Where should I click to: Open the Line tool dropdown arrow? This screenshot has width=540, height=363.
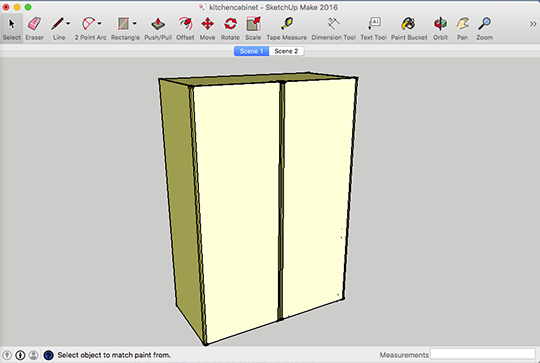click(x=68, y=24)
